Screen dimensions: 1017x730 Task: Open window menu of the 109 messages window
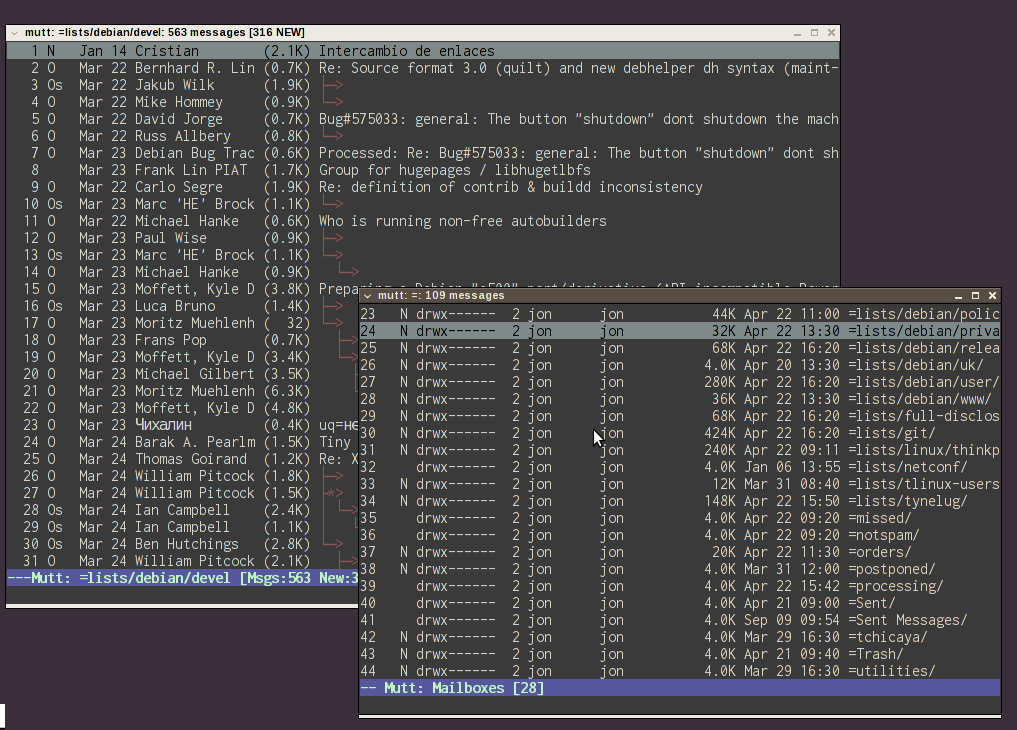coord(367,296)
